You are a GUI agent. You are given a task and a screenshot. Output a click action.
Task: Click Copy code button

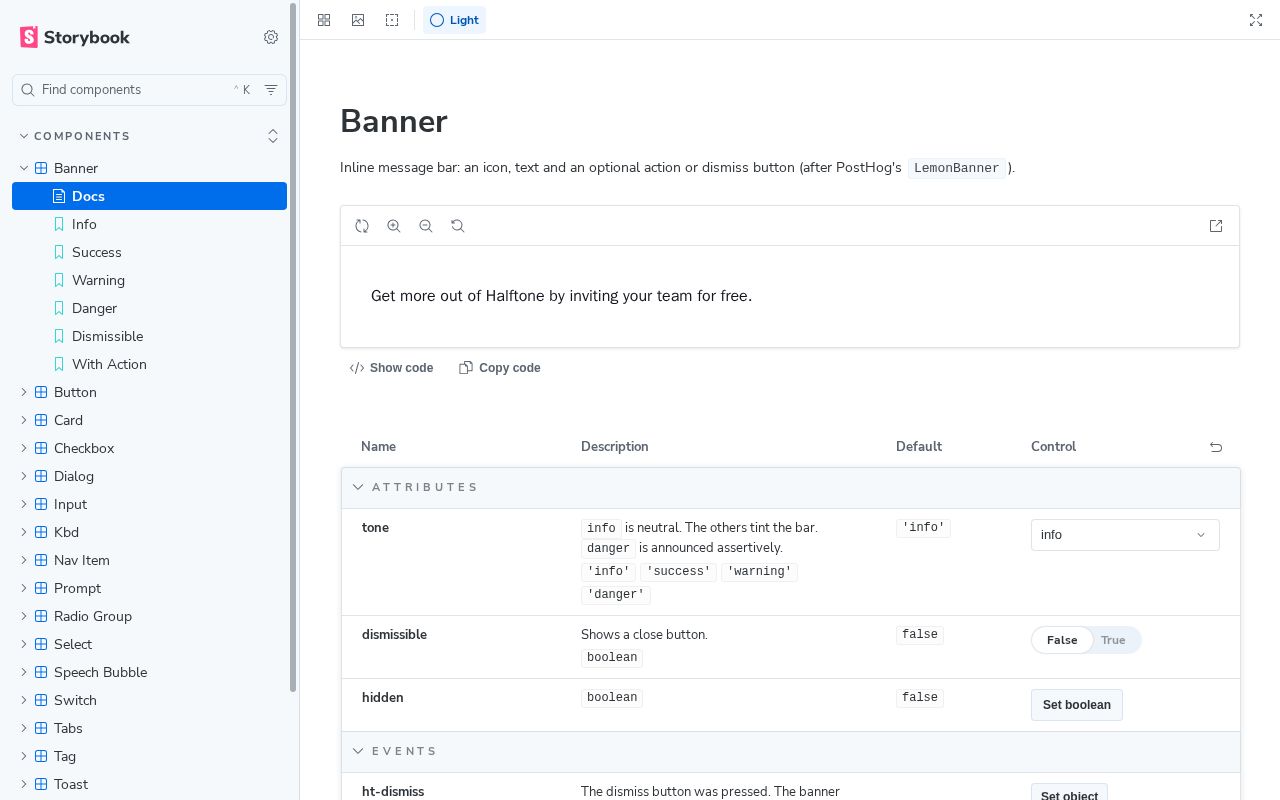500,368
